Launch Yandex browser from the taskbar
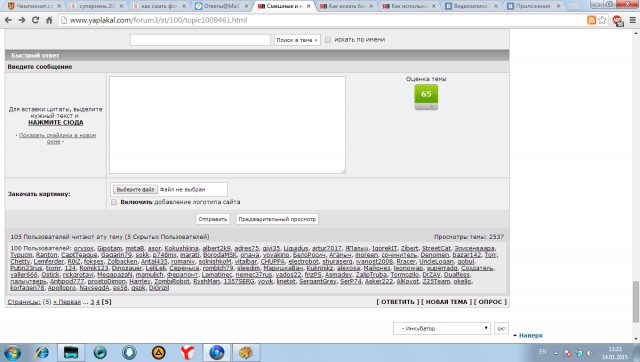 (187, 352)
